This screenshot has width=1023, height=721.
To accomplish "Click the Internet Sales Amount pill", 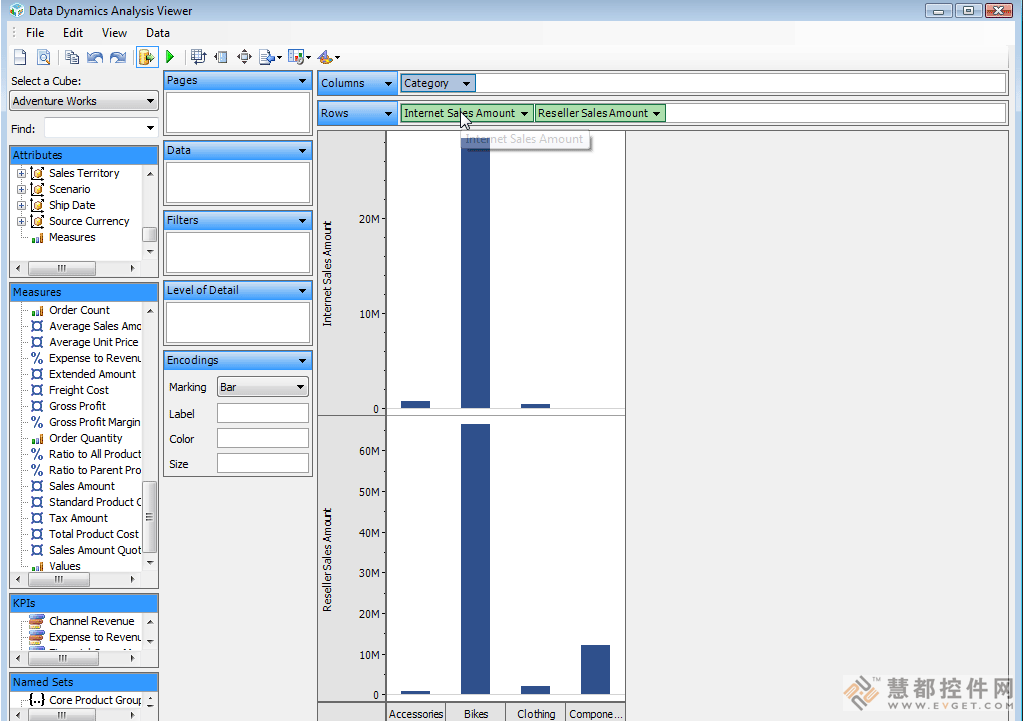I will [x=466, y=114].
